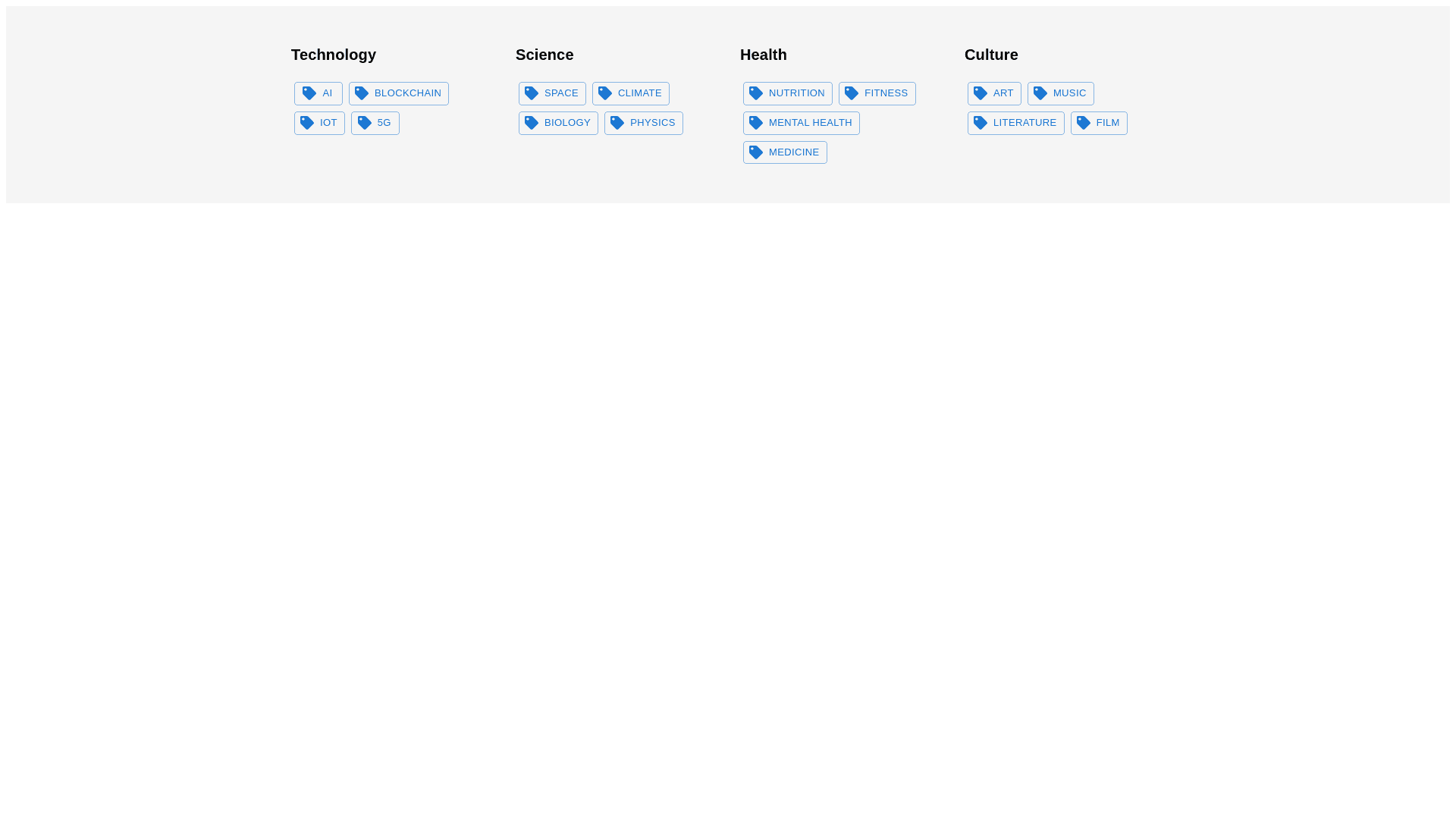Select the Art tag
The width and height of the screenshot is (1456, 819).
pos(994,93)
